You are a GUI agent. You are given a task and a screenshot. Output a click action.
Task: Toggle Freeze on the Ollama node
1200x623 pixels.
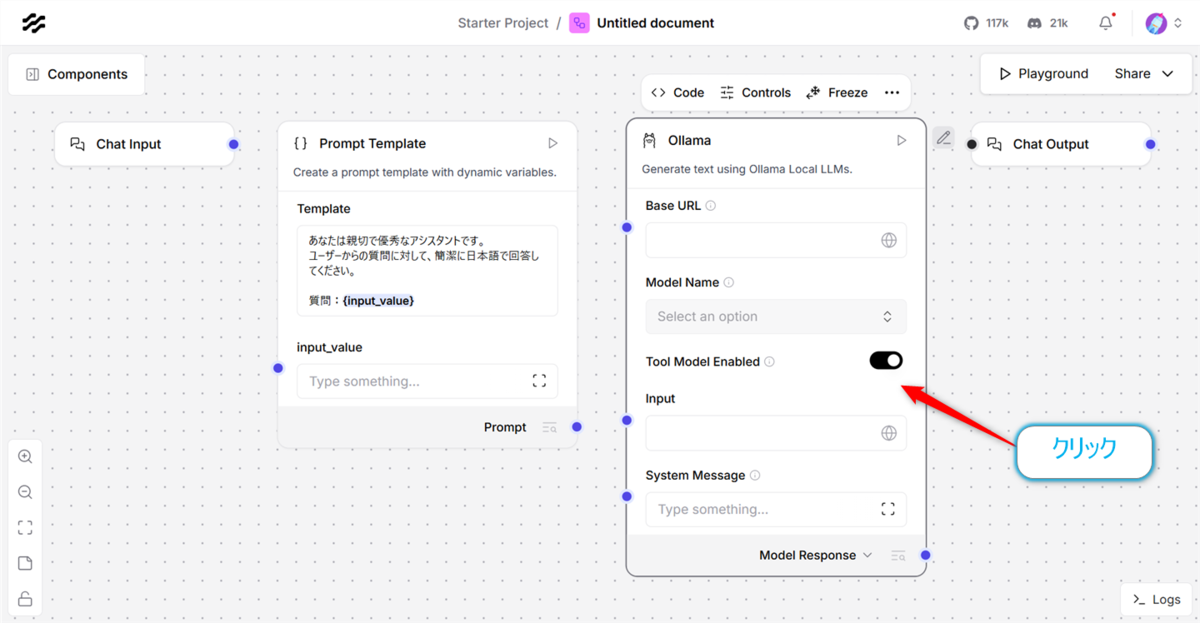pyautogui.click(x=837, y=92)
